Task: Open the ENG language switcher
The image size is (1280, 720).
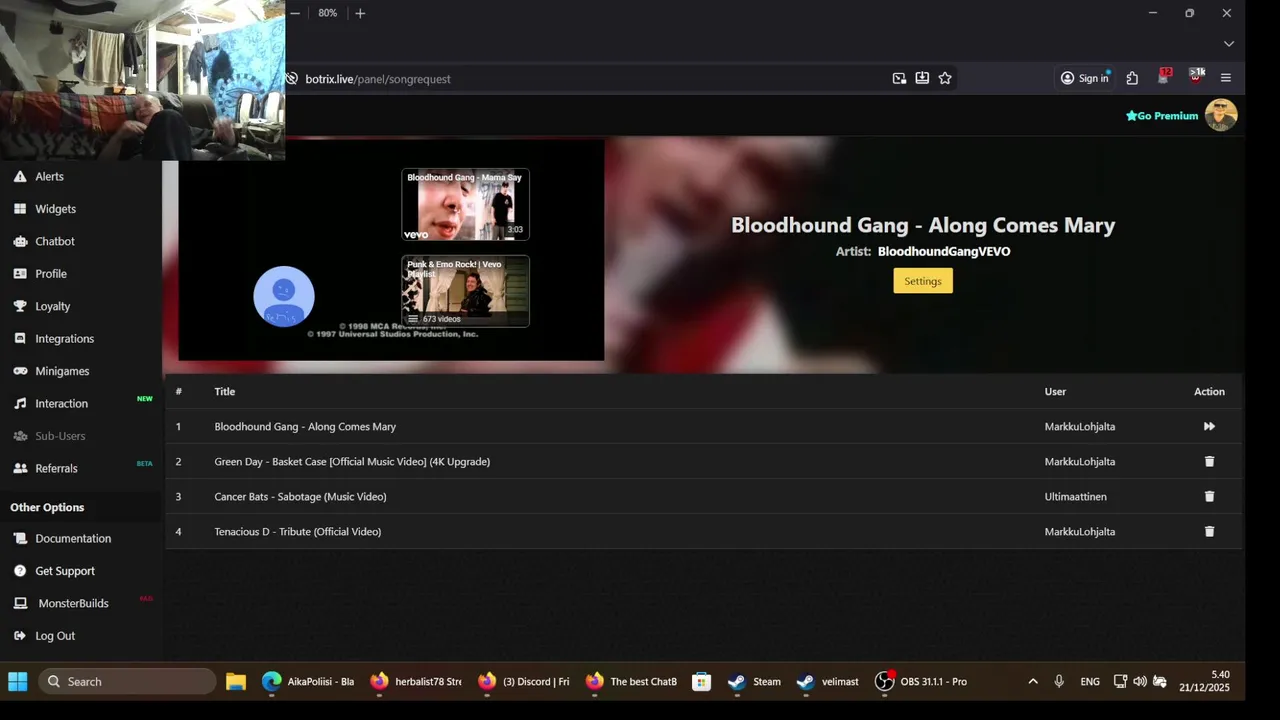Action: (x=1090, y=681)
